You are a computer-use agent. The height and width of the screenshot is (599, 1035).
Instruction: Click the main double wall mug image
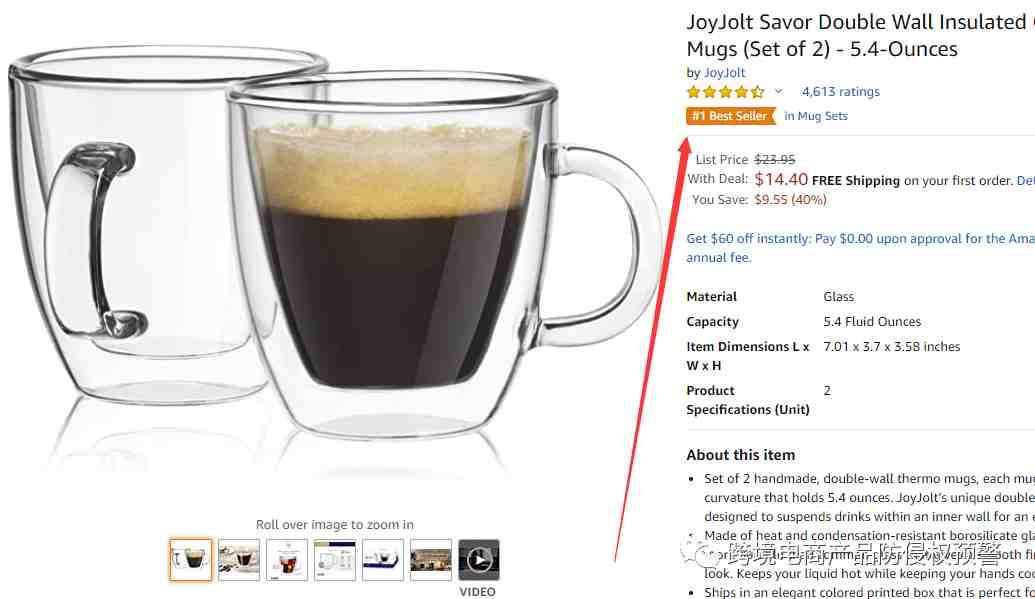point(333,251)
